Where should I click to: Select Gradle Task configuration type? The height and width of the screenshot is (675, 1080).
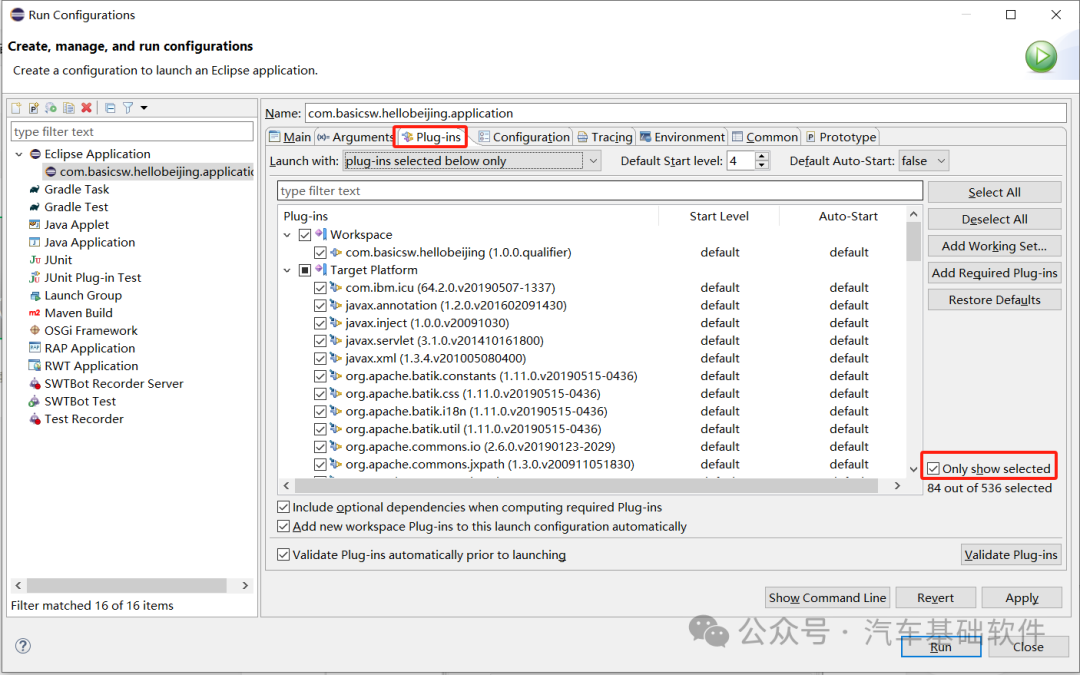tap(76, 189)
